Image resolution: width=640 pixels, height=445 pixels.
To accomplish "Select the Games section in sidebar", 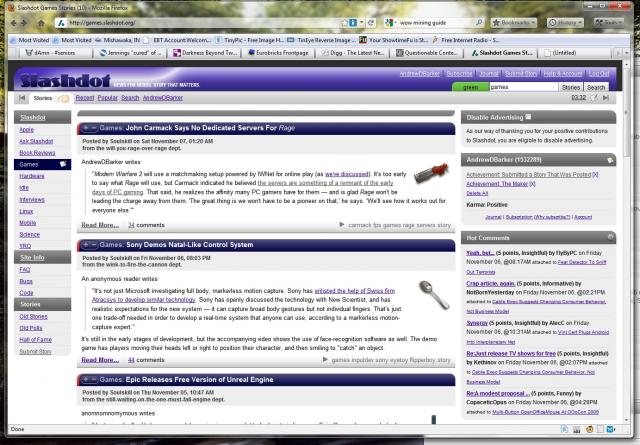I will coord(42,165).
